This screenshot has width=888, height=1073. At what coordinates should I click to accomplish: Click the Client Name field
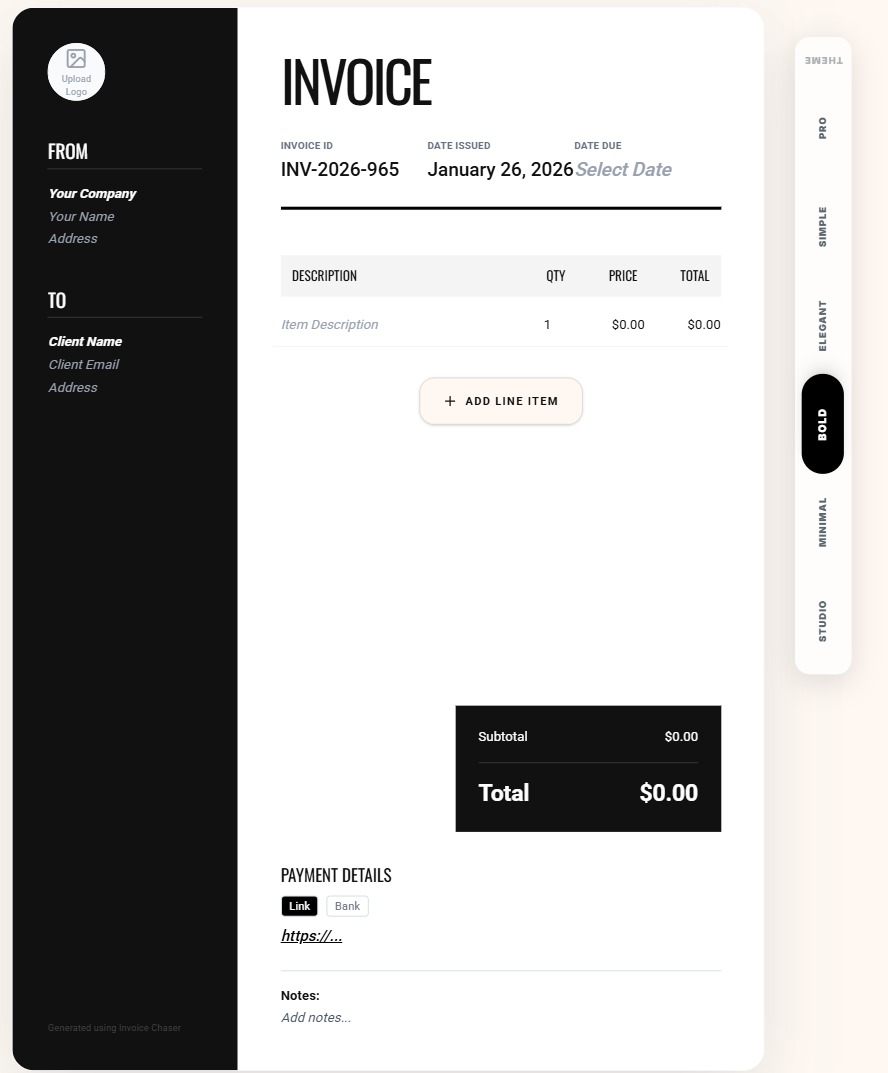(x=85, y=342)
